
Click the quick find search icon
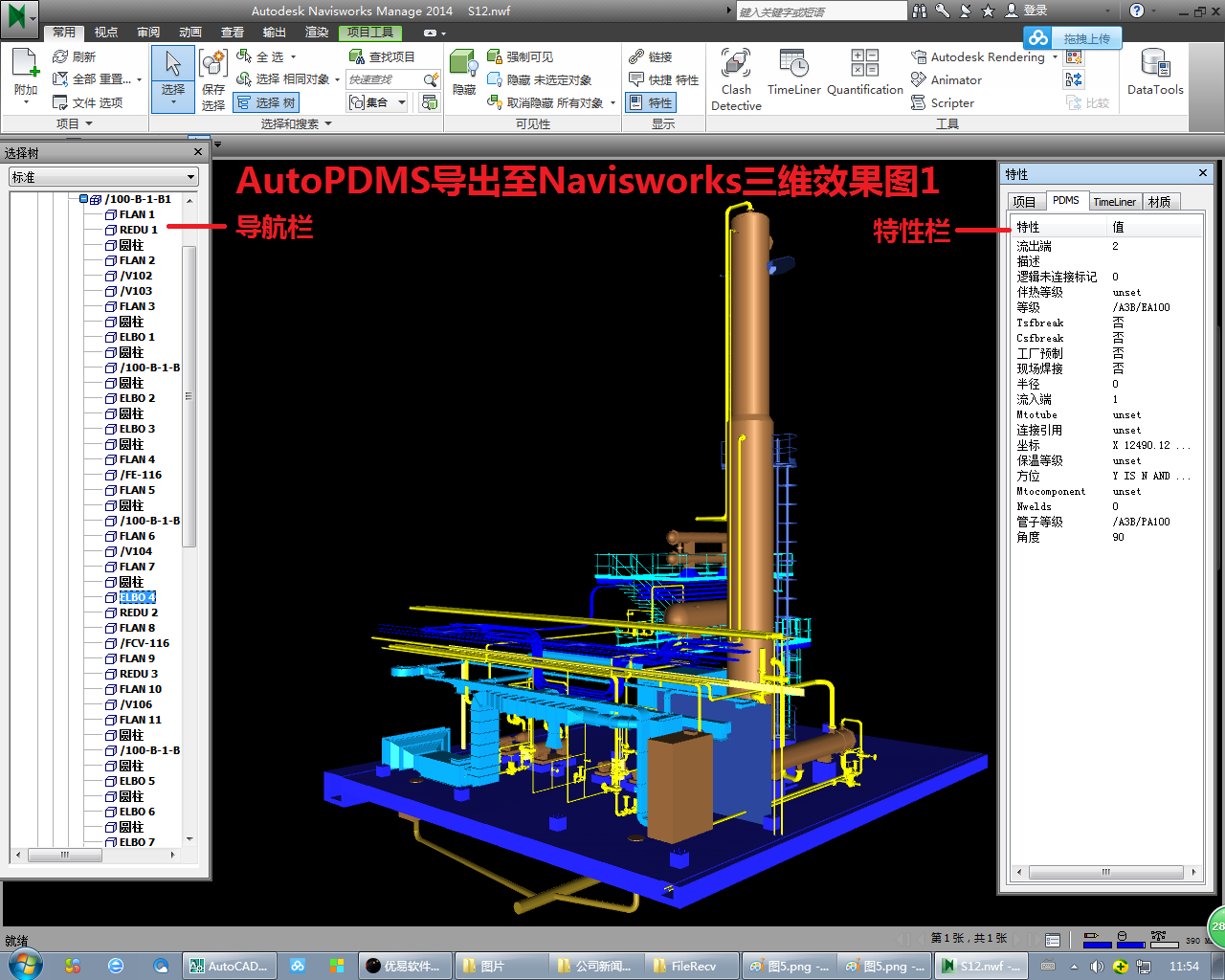coord(432,79)
